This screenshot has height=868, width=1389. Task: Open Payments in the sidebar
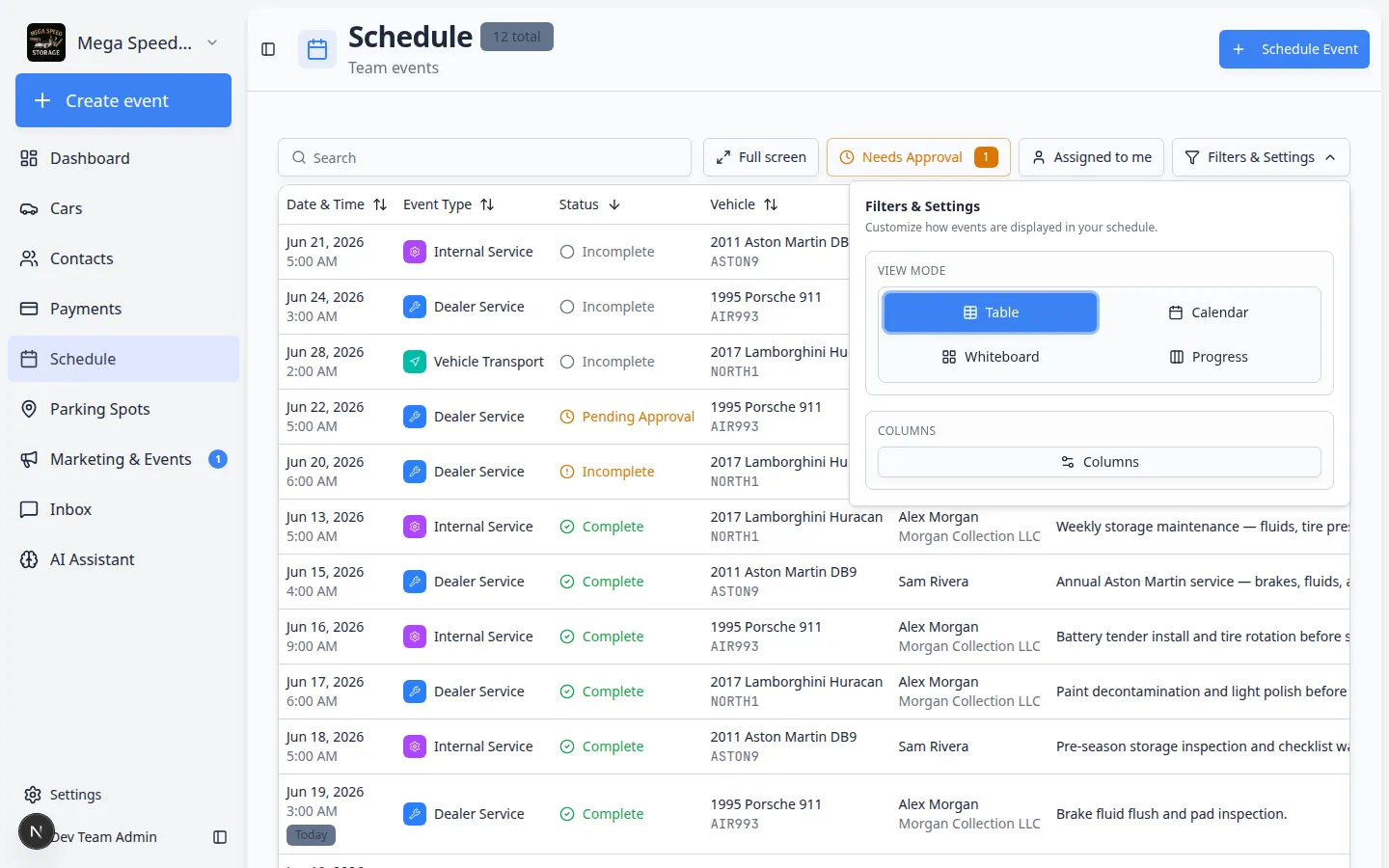[123, 309]
